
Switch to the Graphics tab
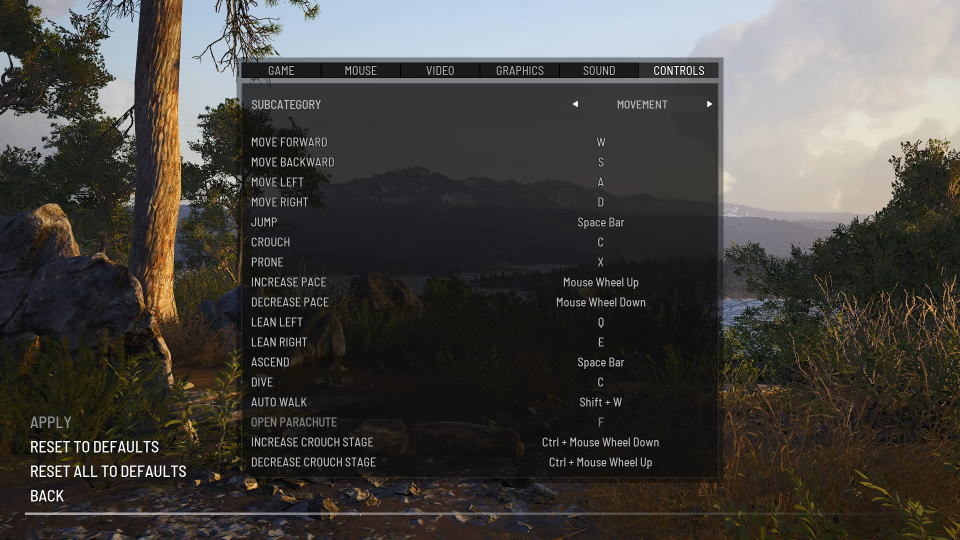pyautogui.click(x=520, y=70)
